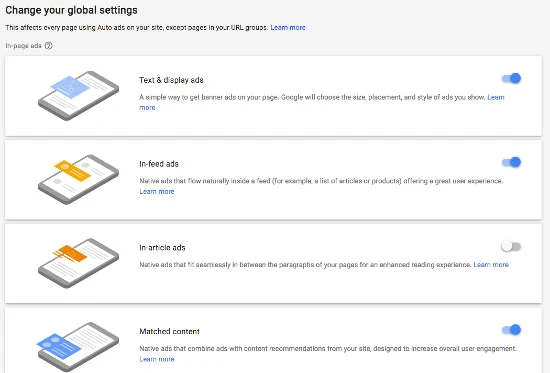Follow the In-feed ads Learn more link

point(157,191)
